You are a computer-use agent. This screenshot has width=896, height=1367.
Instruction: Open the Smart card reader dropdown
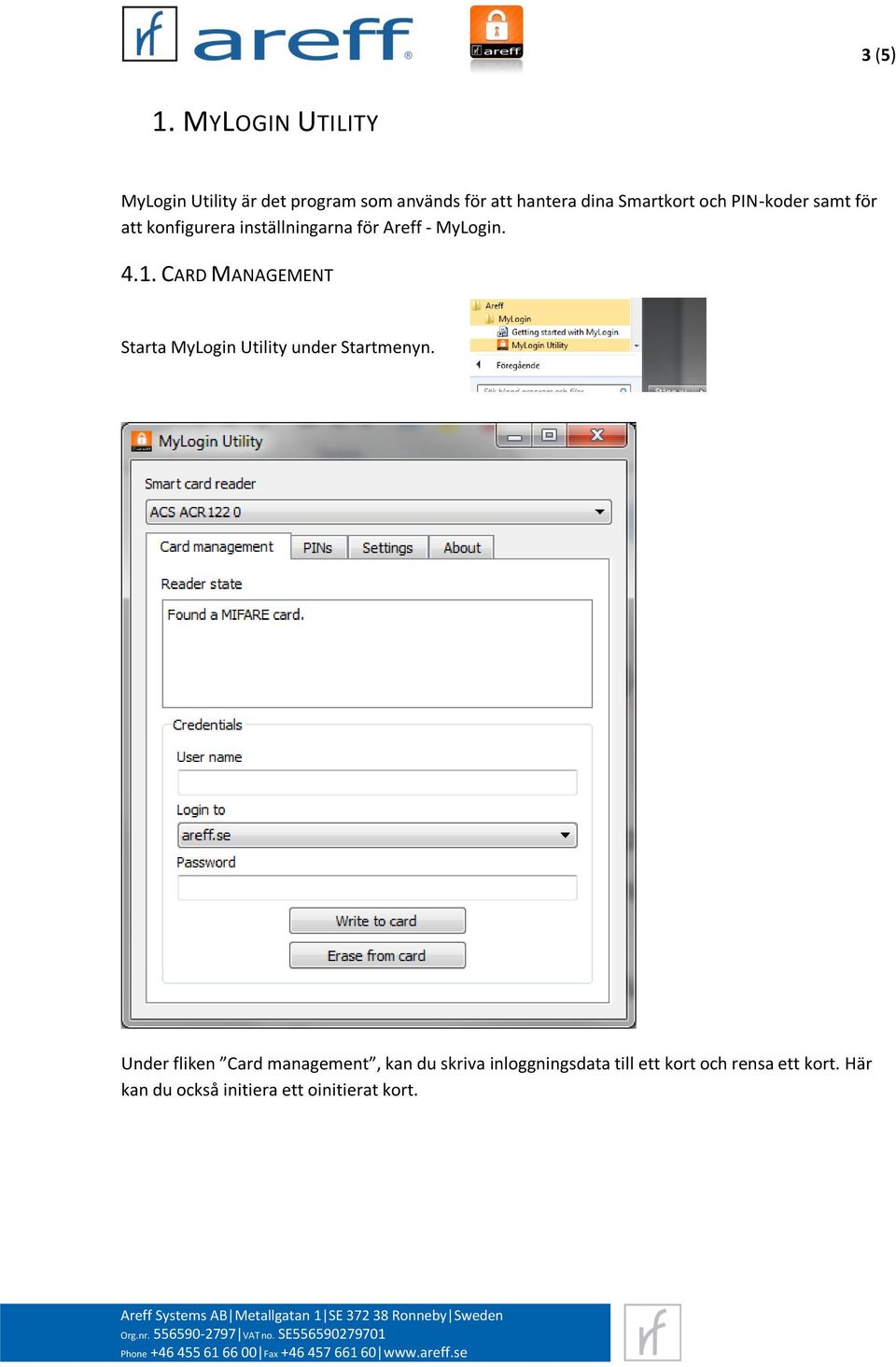click(378, 512)
